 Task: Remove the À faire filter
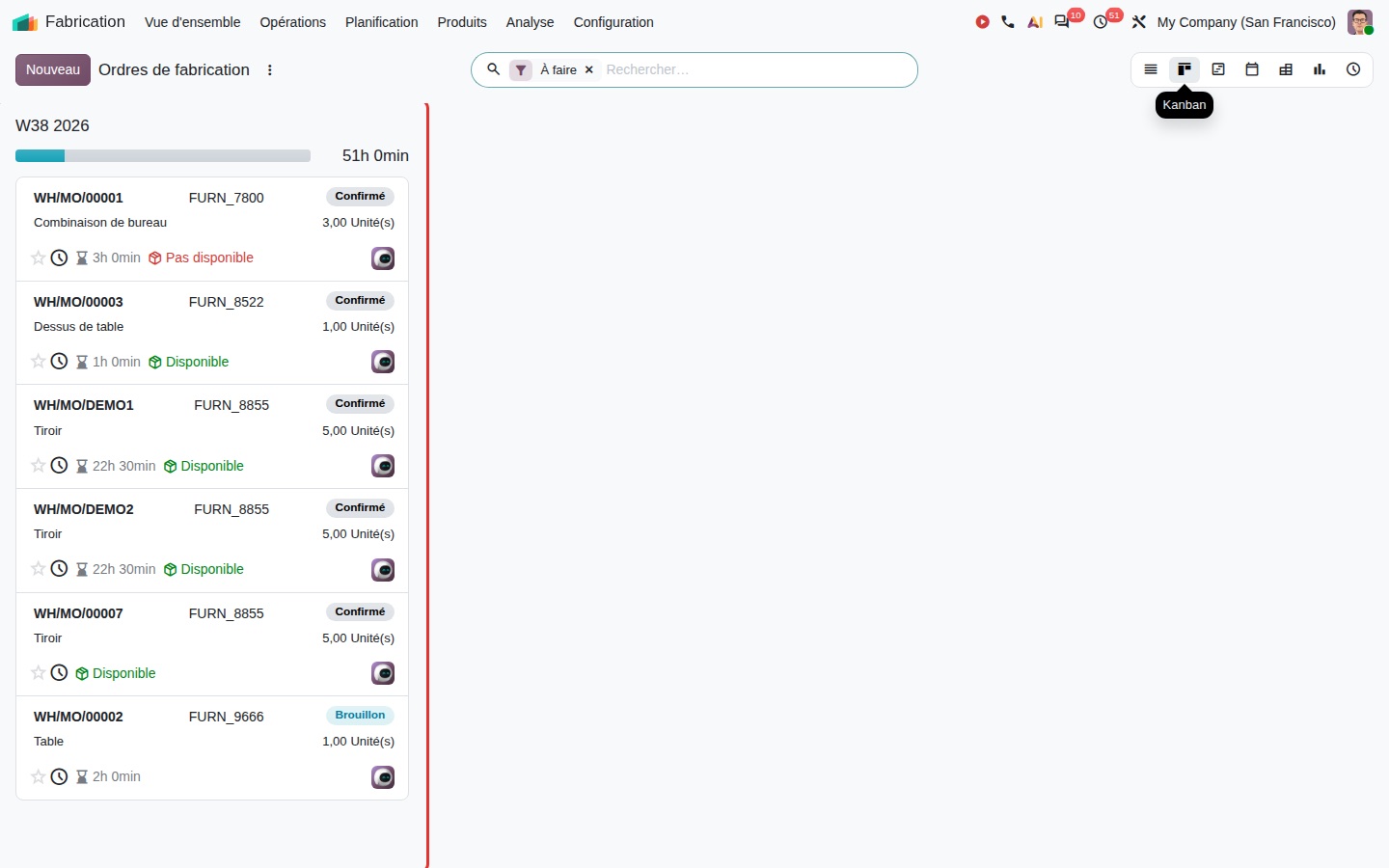588,69
